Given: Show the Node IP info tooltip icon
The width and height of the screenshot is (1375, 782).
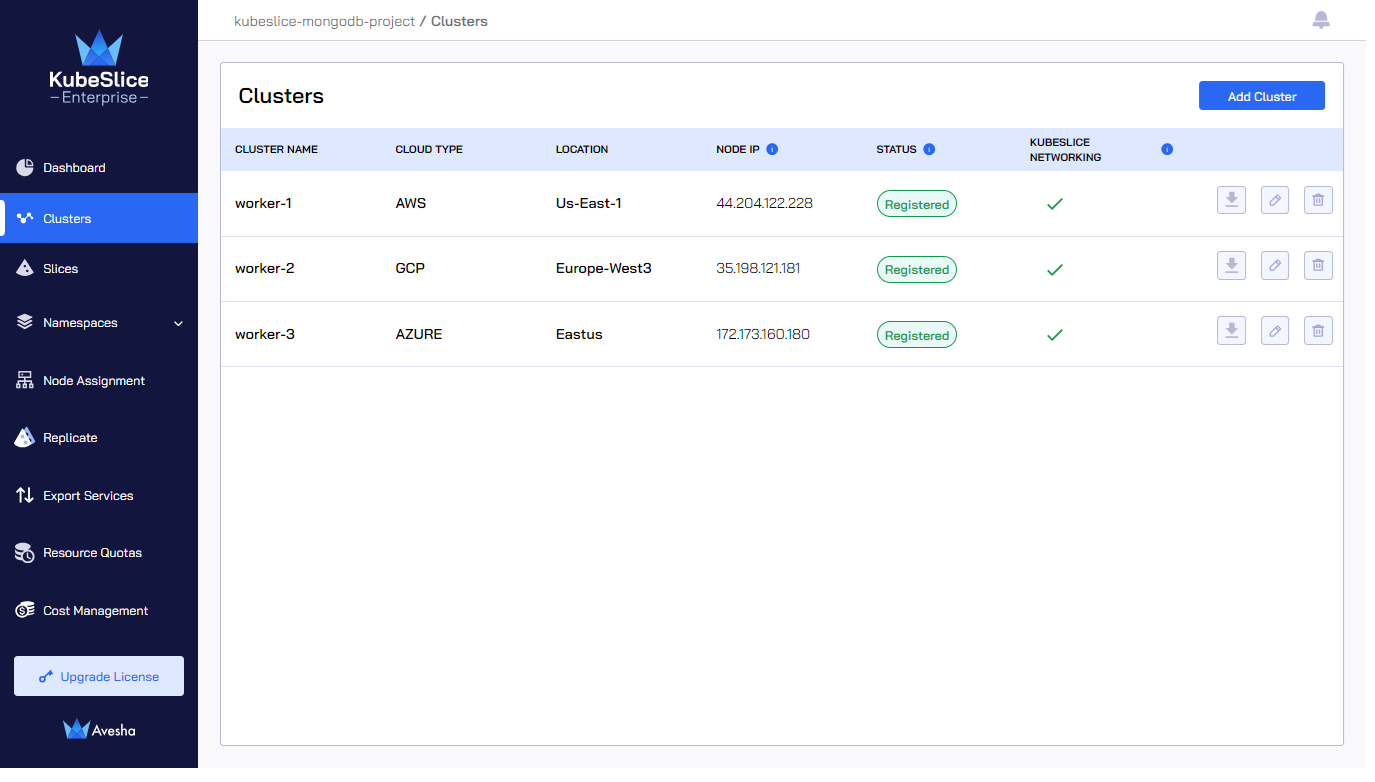Looking at the screenshot, I should pos(772,149).
